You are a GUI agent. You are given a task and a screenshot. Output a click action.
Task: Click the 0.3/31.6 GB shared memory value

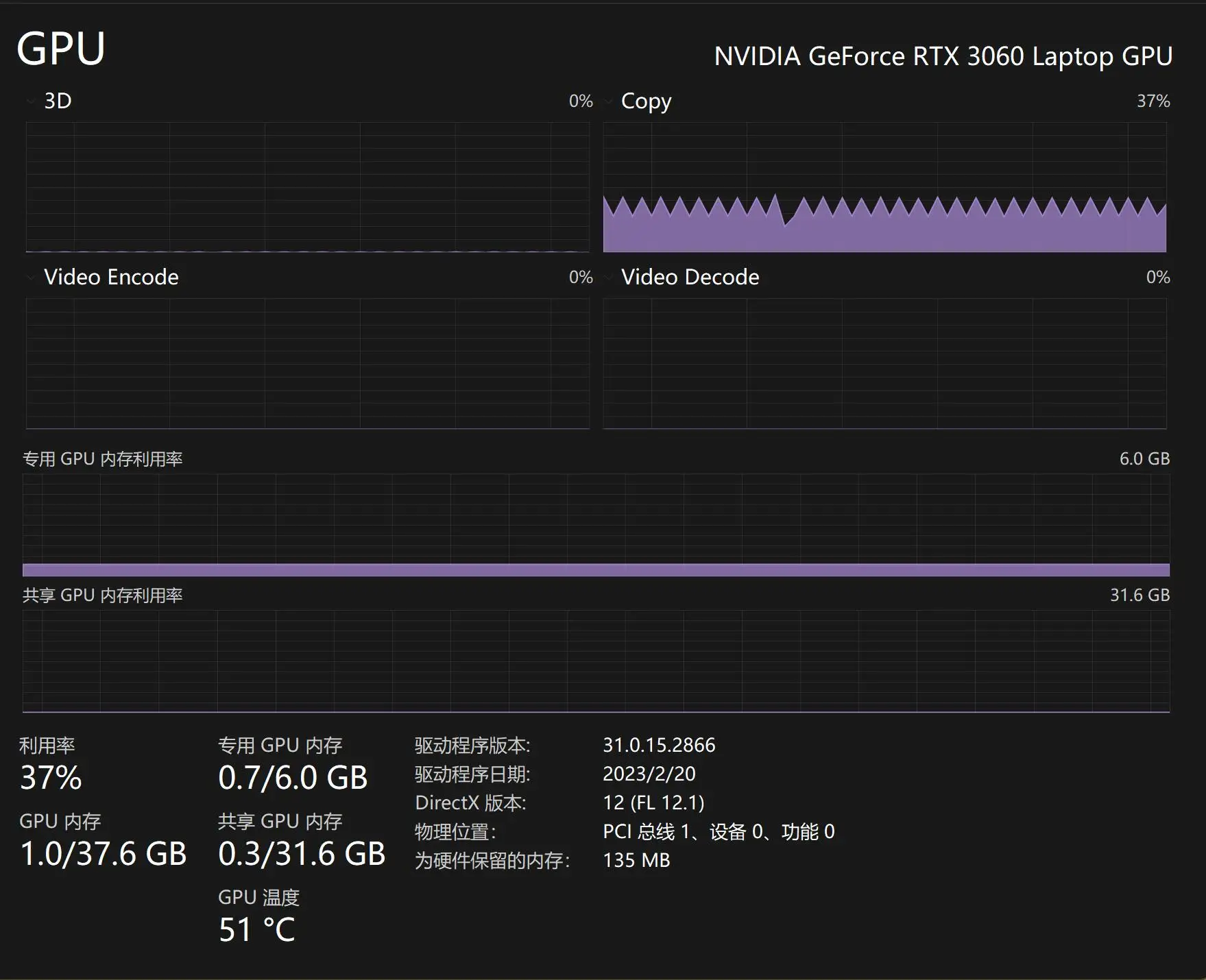click(x=302, y=854)
